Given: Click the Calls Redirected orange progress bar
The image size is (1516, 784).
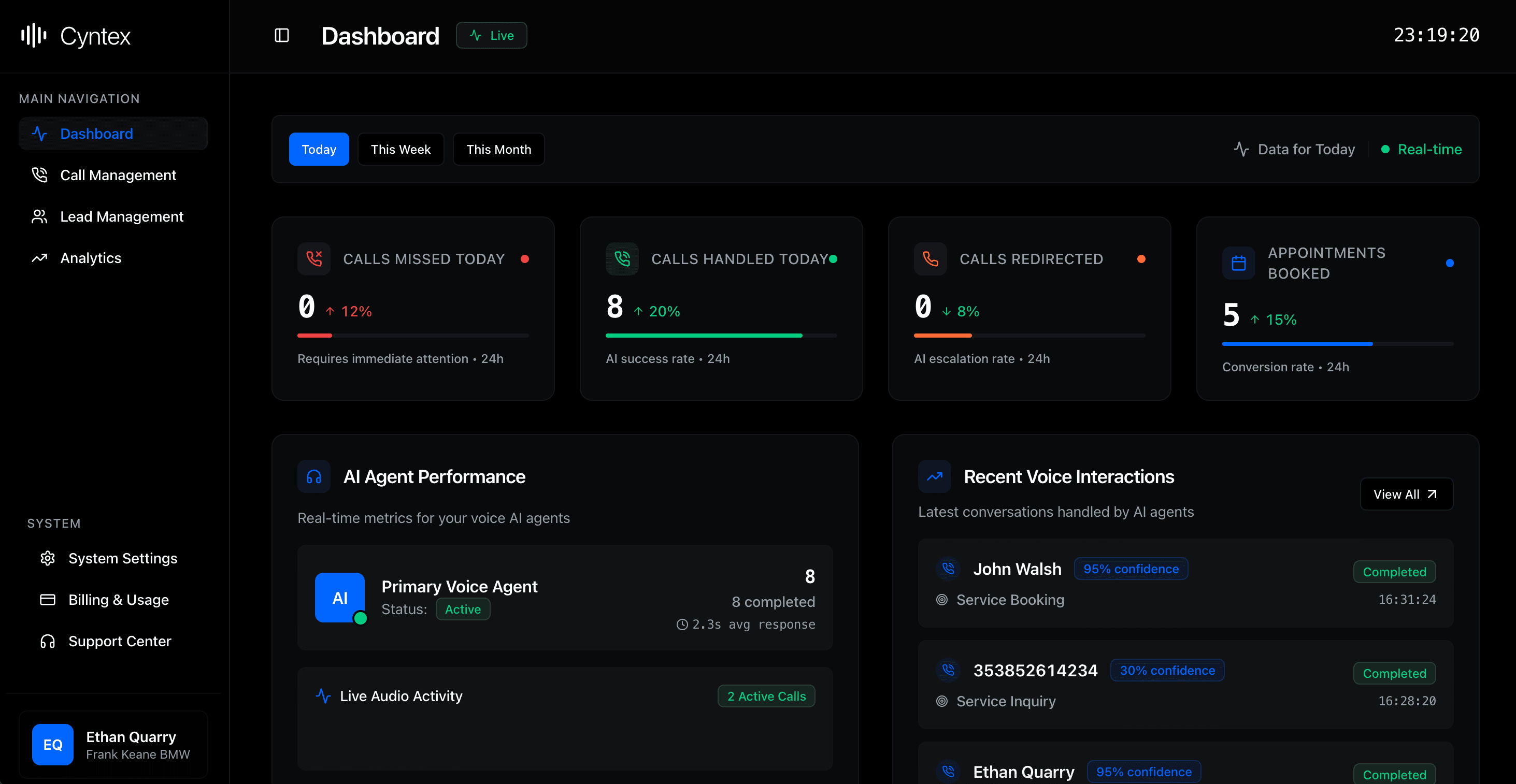Looking at the screenshot, I should [x=1030, y=335].
